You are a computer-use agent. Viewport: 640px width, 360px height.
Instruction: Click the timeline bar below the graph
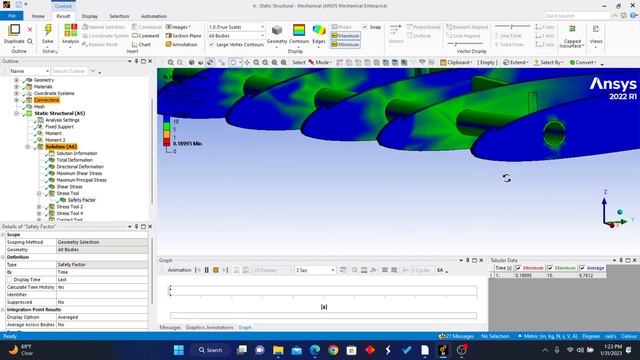[x=323, y=316]
